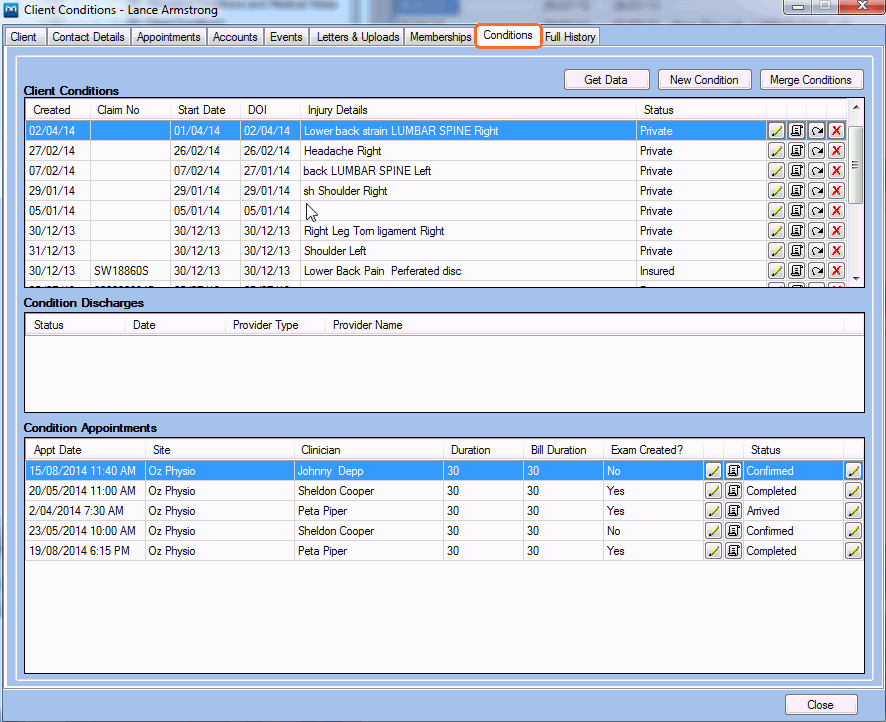Edit the "Headache Right" condition using pencil icon
Viewport: 886px width, 722px height.
point(775,150)
